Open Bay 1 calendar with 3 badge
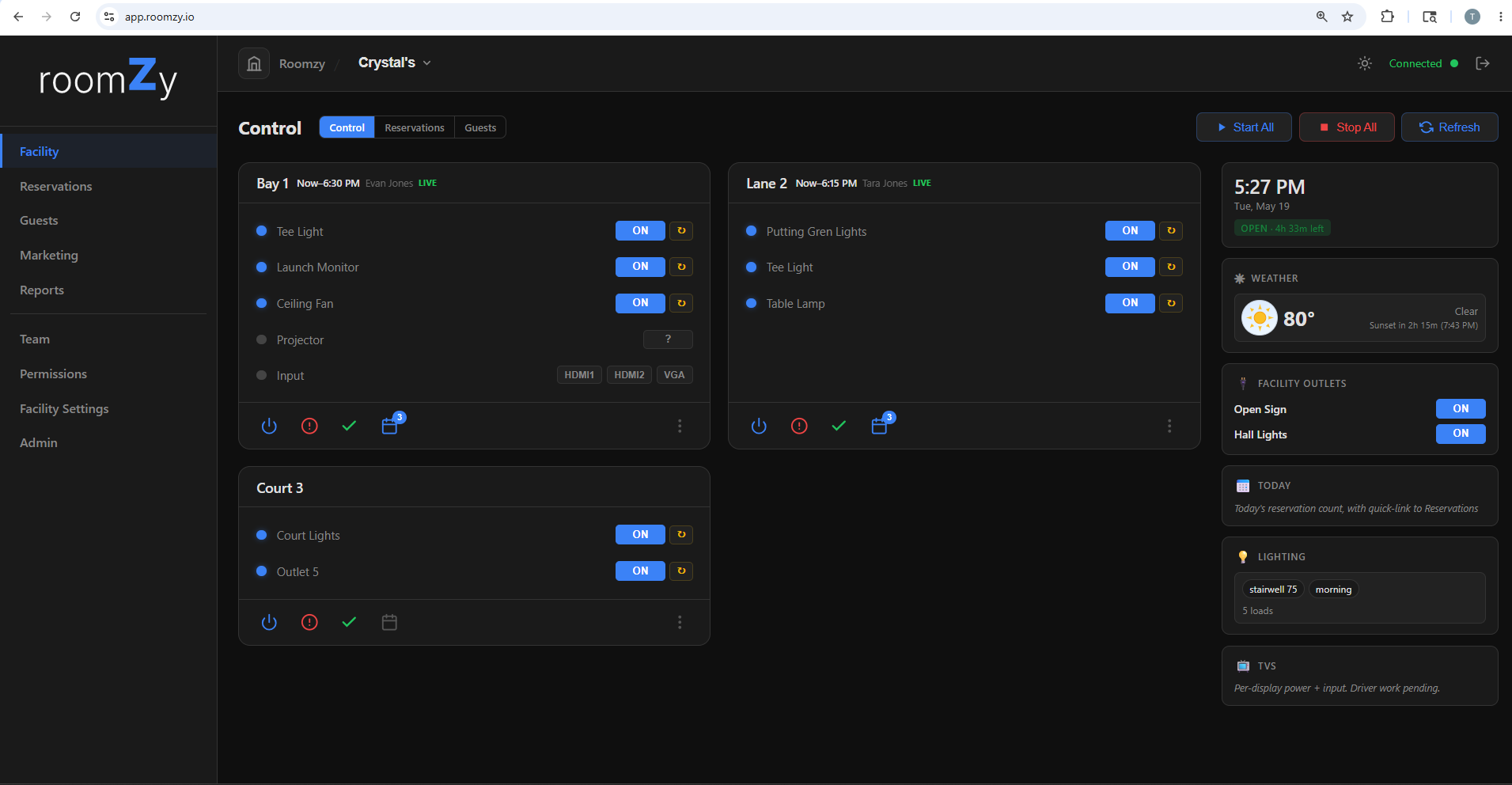This screenshot has height=785, width=1512. coord(392,424)
